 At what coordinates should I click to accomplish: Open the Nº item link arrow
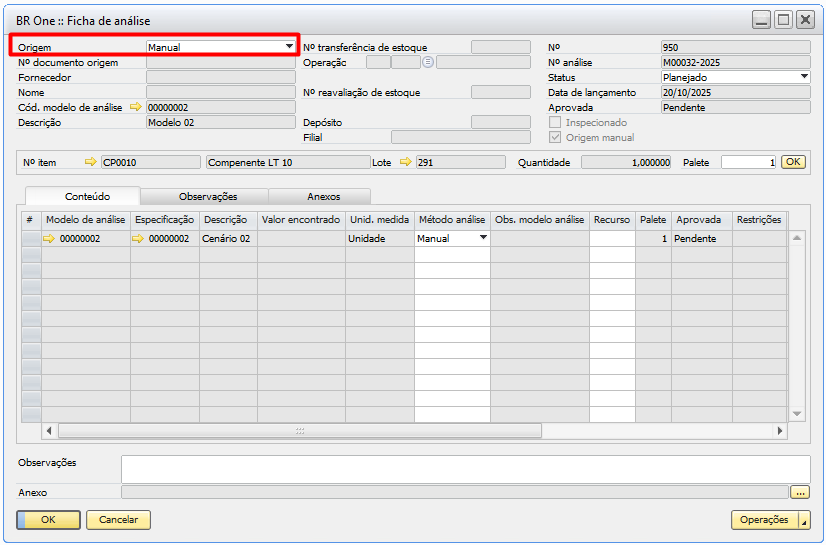tap(92, 161)
